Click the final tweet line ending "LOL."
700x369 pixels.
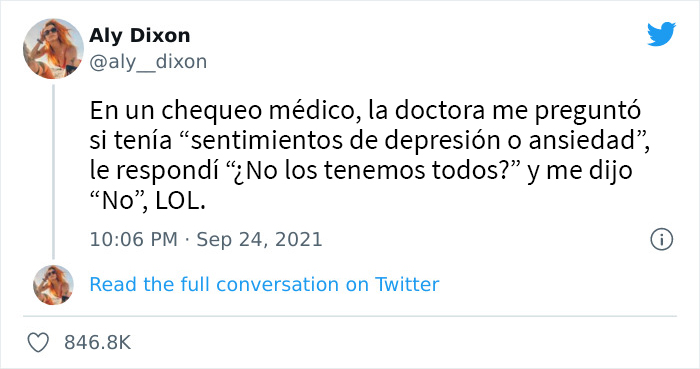(x=147, y=202)
